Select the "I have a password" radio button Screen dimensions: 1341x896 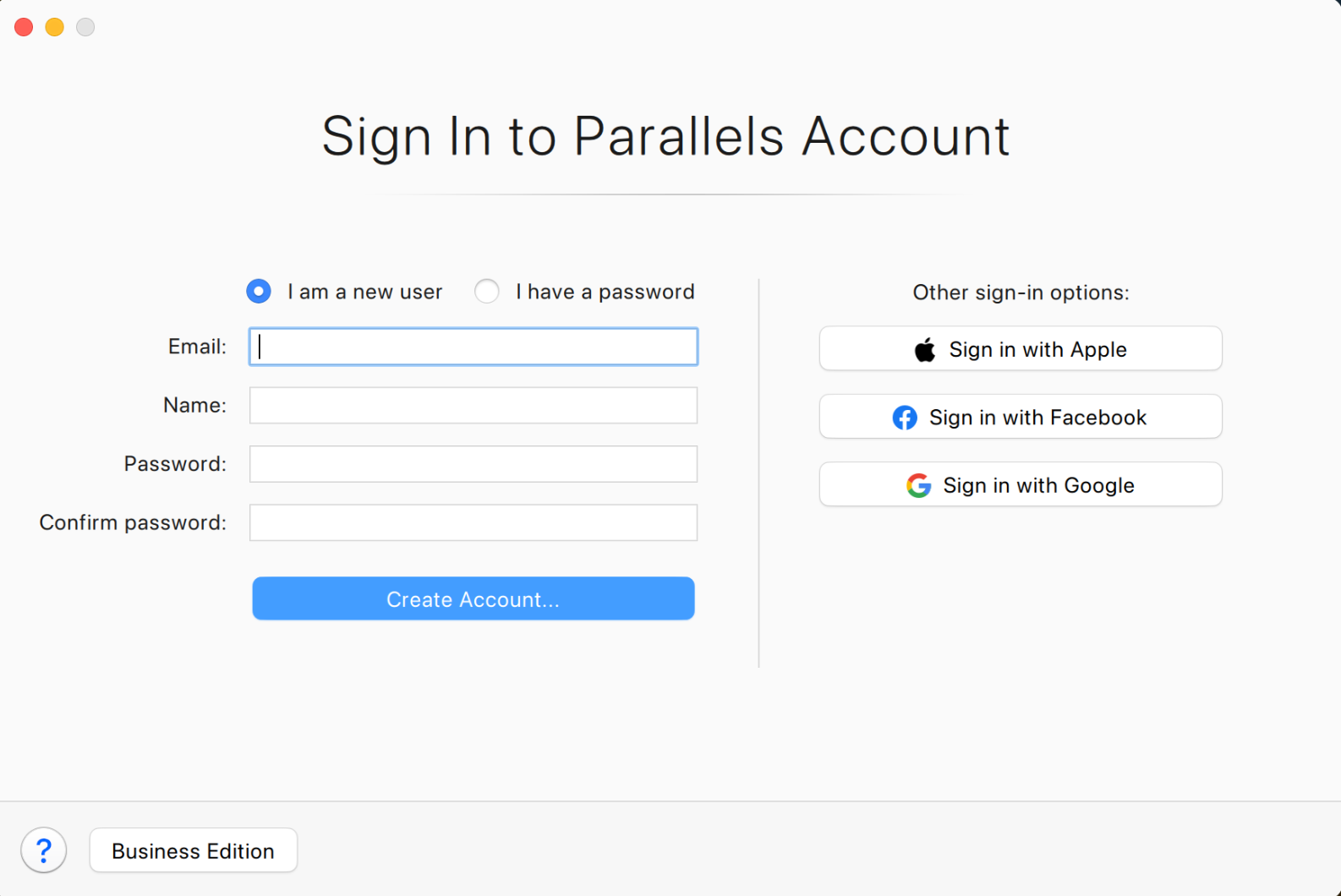coord(487,292)
